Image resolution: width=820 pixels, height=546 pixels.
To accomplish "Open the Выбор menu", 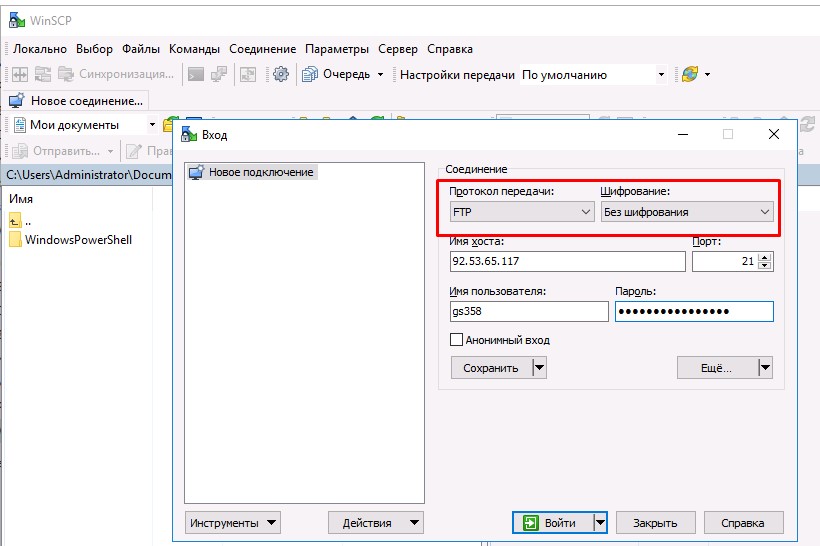I will (94, 49).
